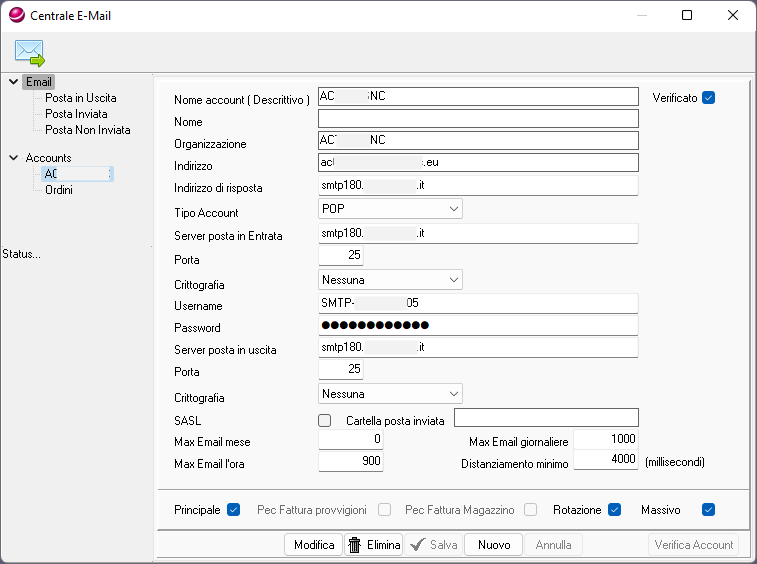Click the Nuovo button

(x=494, y=545)
